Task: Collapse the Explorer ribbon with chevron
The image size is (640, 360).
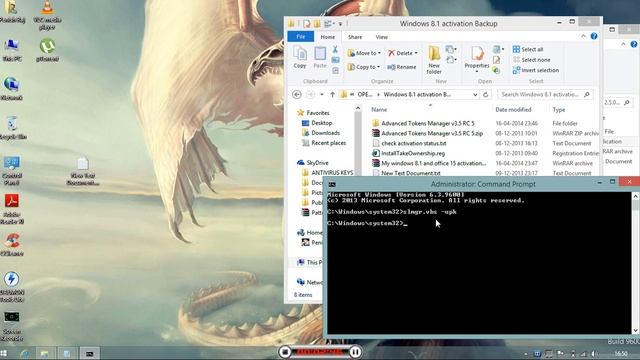Action: [583, 36]
